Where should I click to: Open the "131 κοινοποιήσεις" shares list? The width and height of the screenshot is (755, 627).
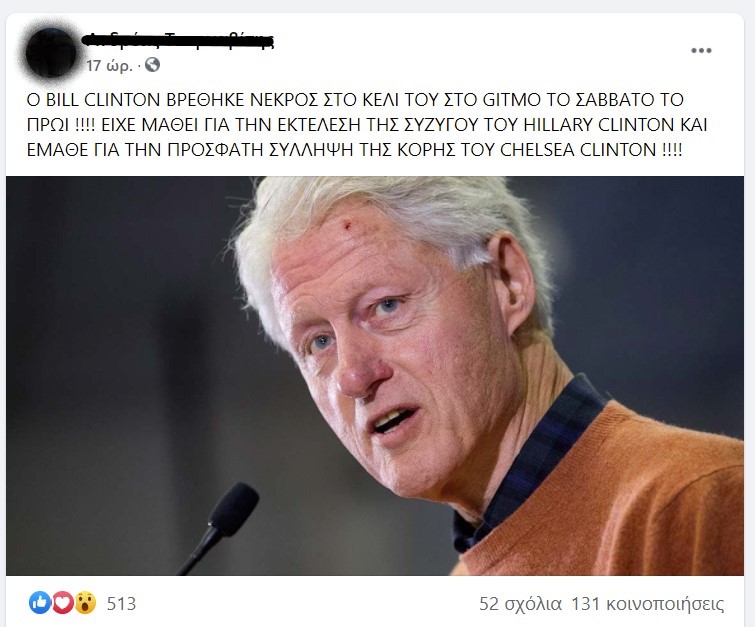(648, 604)
